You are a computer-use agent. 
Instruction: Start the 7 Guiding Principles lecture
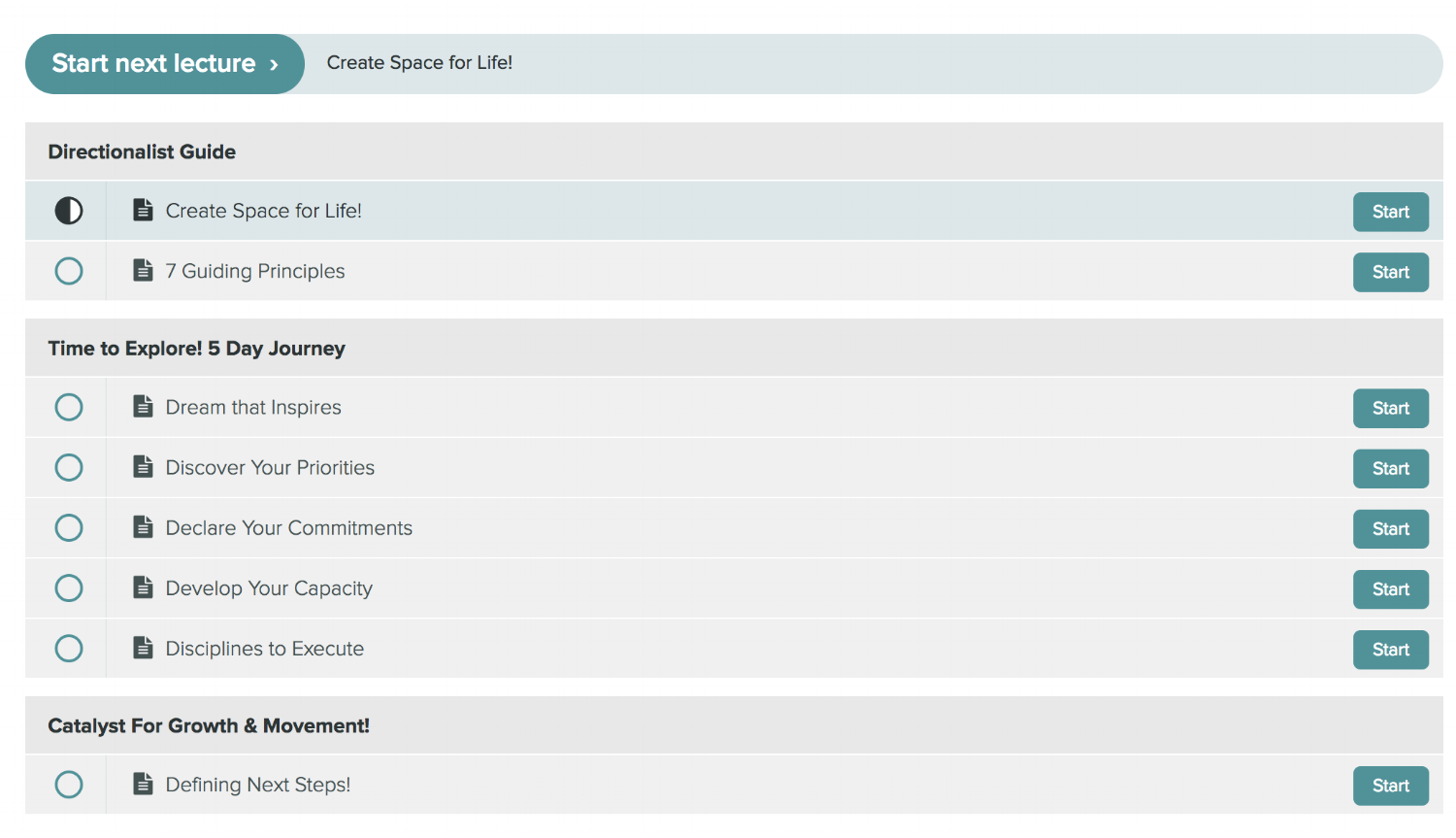tap(1391, 272)
